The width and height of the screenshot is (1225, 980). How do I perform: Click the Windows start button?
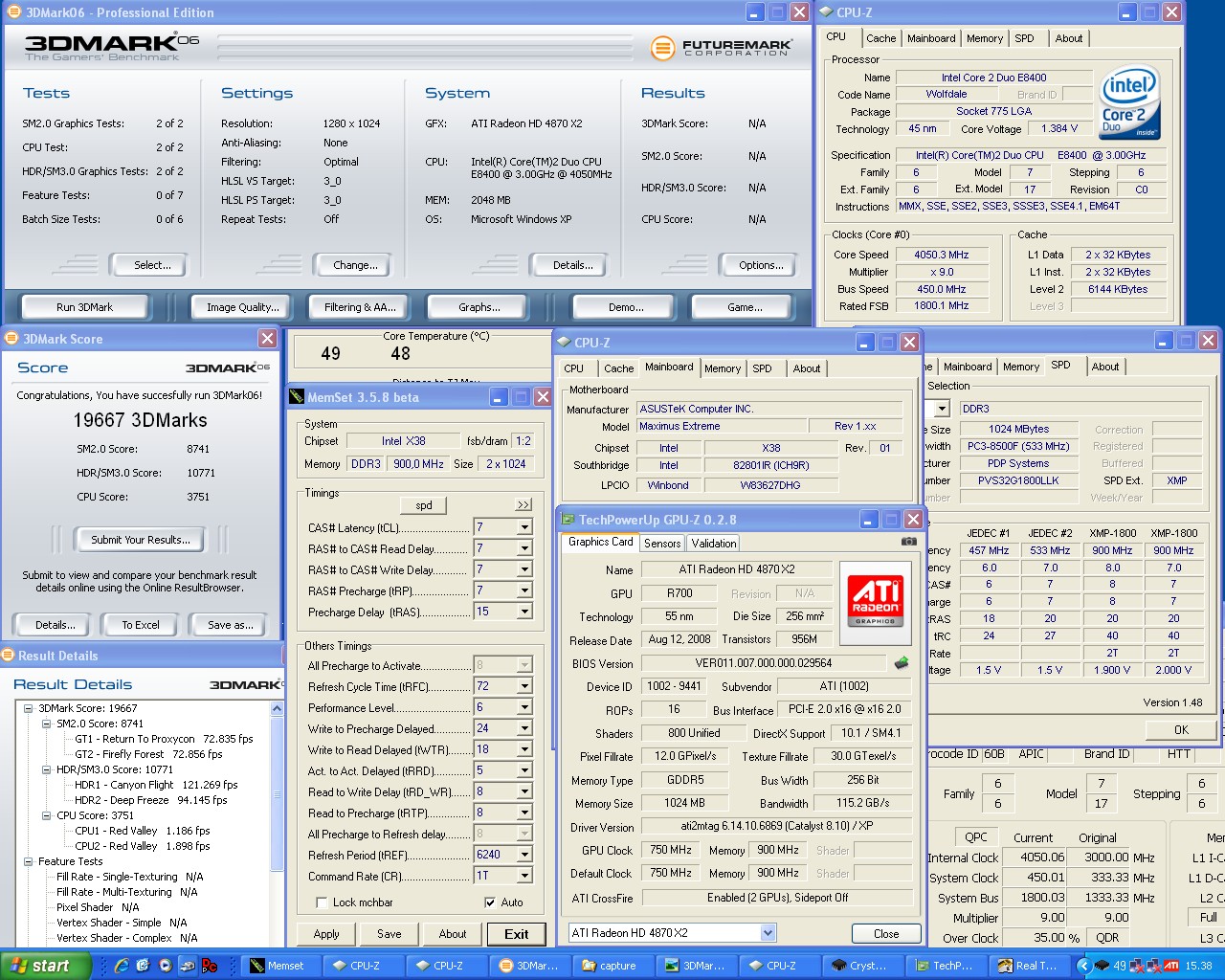tap(45, 966)
